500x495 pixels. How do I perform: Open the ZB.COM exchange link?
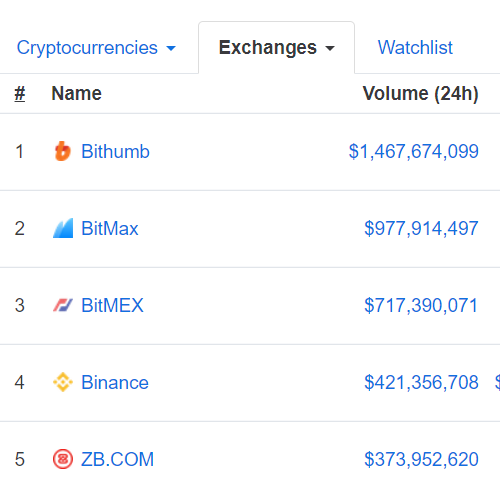click(x=118, y=459)
